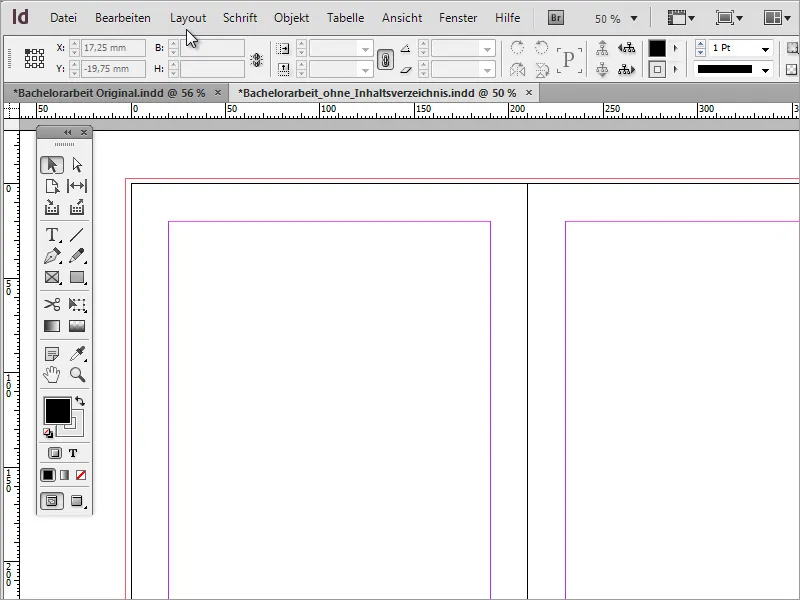Select the Content Placer tool
The width and height of the screenshot is (800, 600).
[x=77, y=207]
